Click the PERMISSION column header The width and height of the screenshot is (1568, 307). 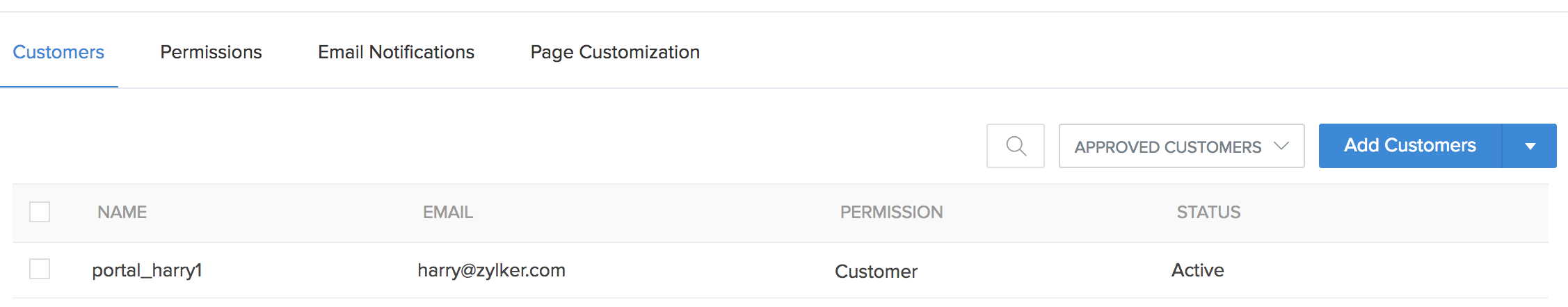pos(891,213)
